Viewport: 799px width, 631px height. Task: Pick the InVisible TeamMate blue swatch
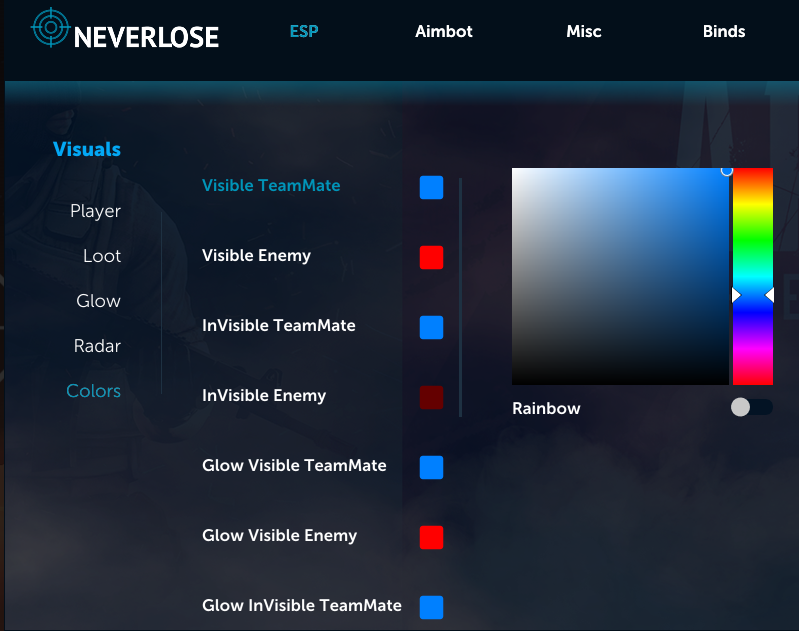(431, 327)
